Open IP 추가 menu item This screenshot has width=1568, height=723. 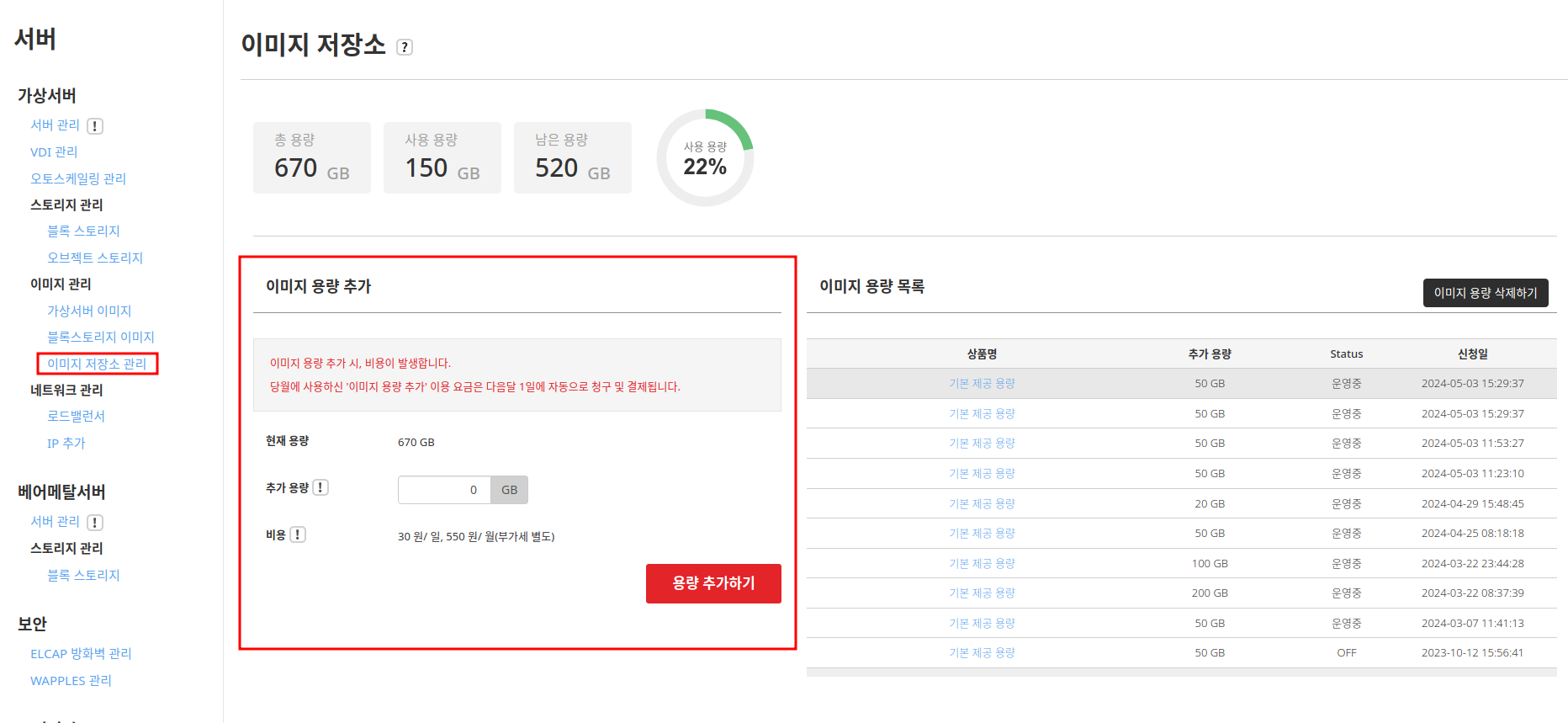click(66, 443)
